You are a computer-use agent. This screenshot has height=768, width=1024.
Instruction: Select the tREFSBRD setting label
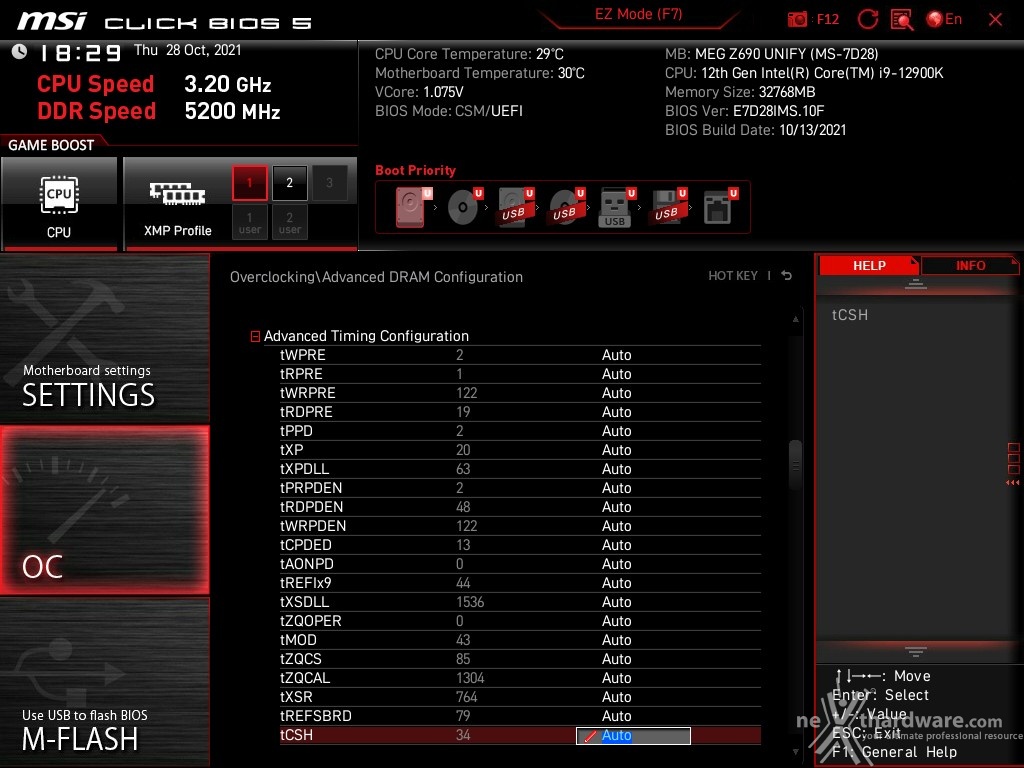point(316,716)
